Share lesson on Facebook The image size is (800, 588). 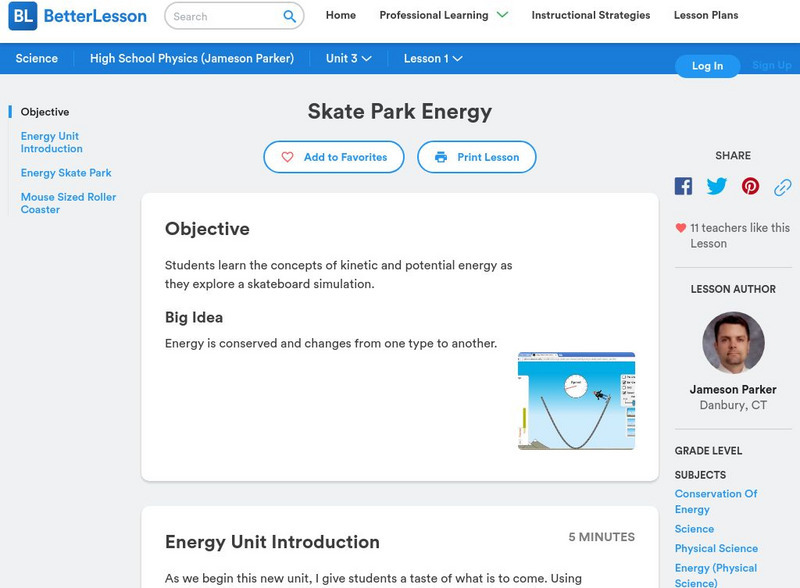683,186
